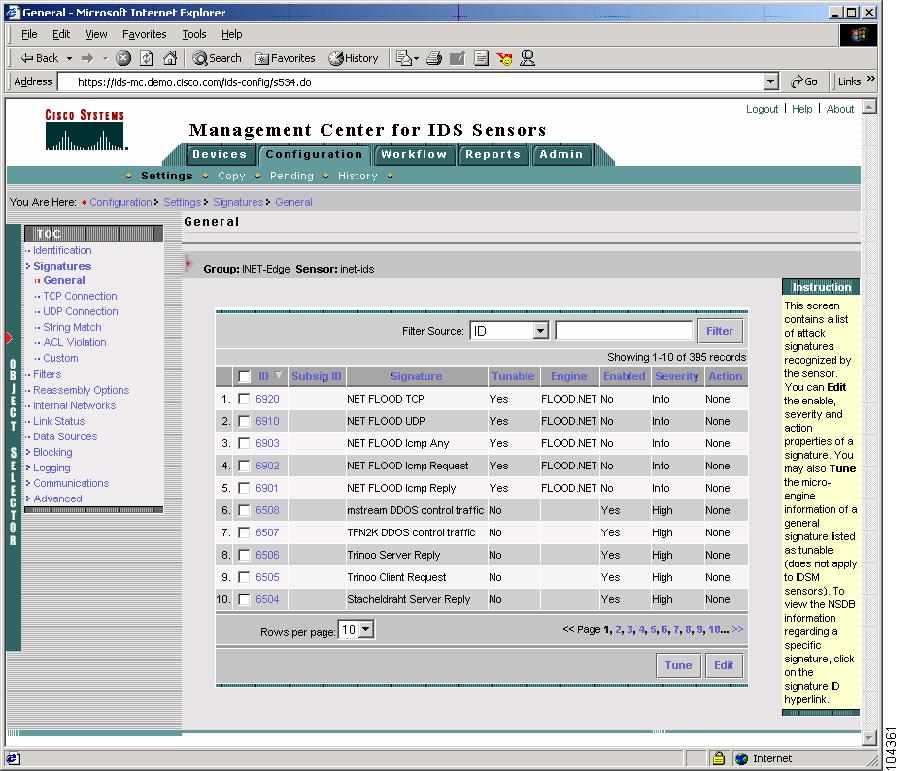Check the box for signature 6910
The image size is (898, 771).
244,421
